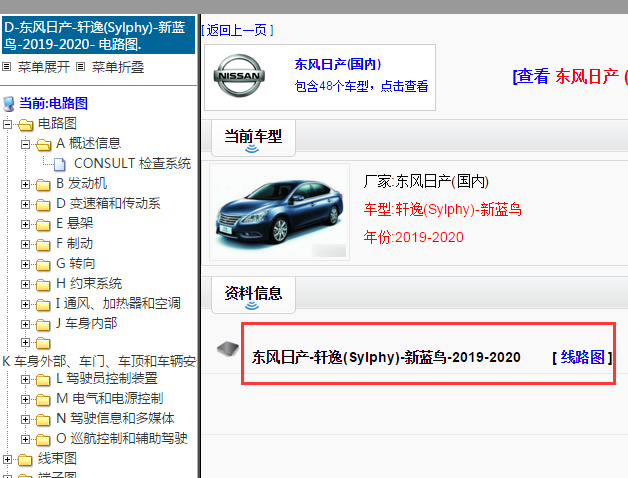Click the H 约束系统 folder icon
The width and height of the screenshot is (628, 478).
point(43,285)
